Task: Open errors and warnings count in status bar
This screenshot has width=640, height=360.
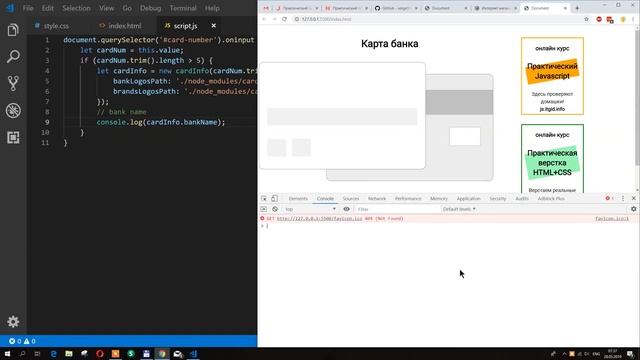Action: pyautogui.click(x=22, y=341)
